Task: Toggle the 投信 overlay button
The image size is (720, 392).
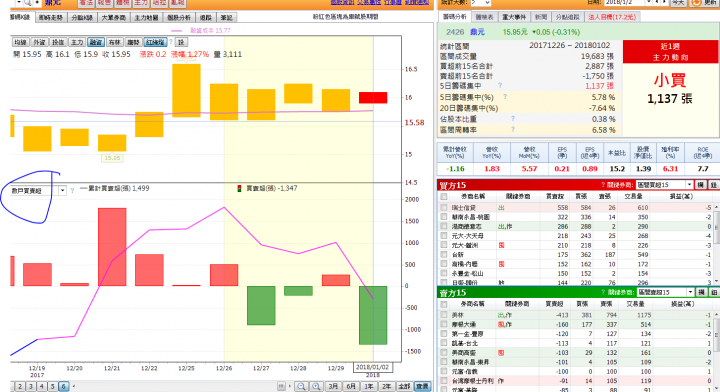Action: point(58,42)
